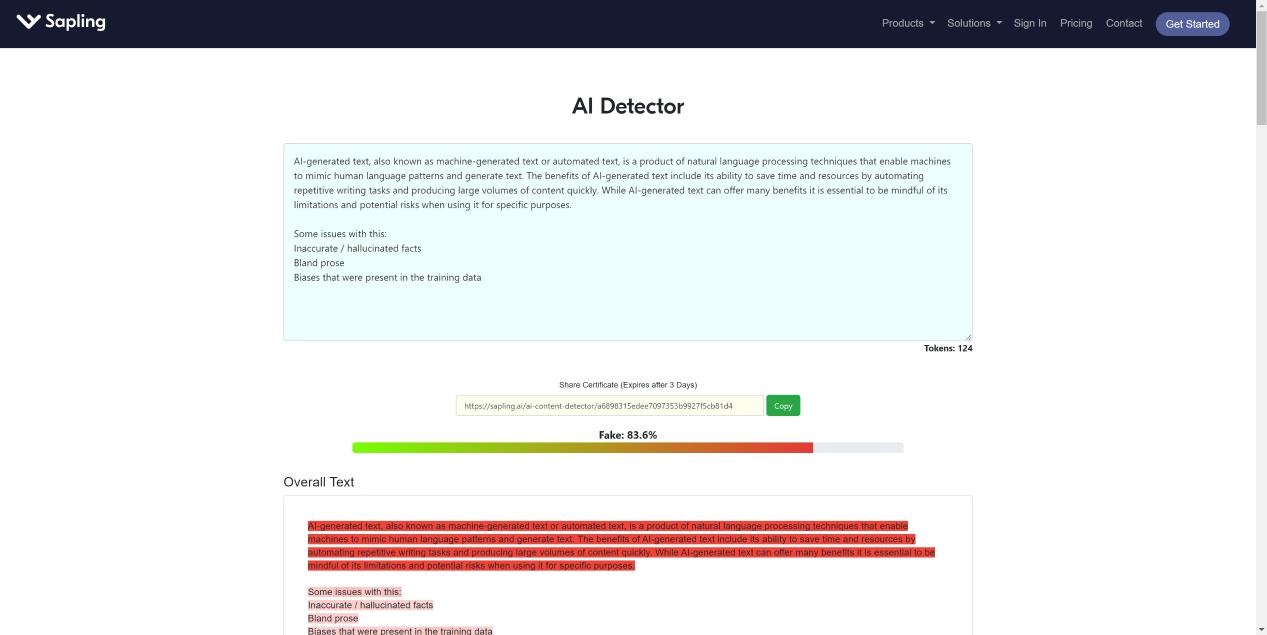
Task: Click the "Tokens: 124" counter text
Action: tap(948, 348)
